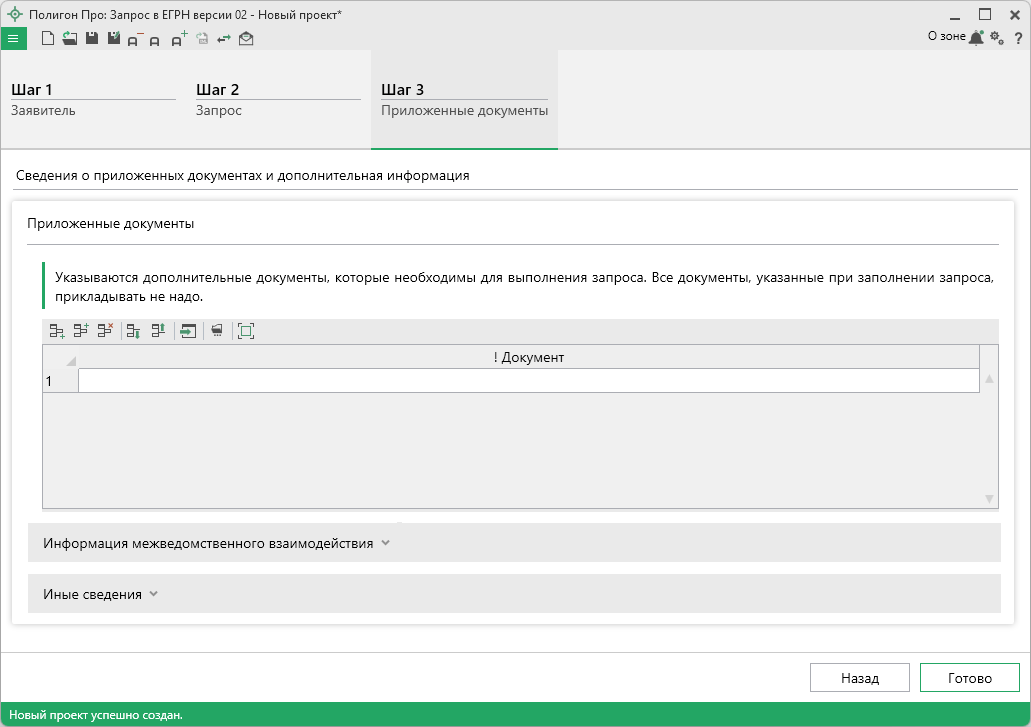Open an existing project folder

coord(69,39)
